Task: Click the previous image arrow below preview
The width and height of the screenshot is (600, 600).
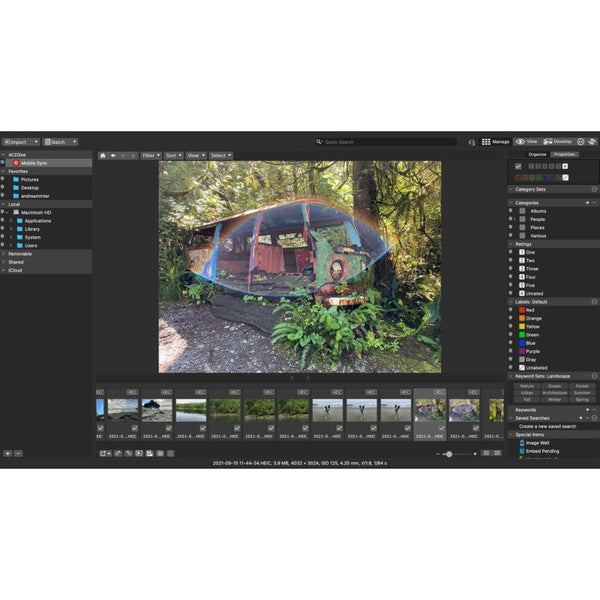Action: coord(292,378)
